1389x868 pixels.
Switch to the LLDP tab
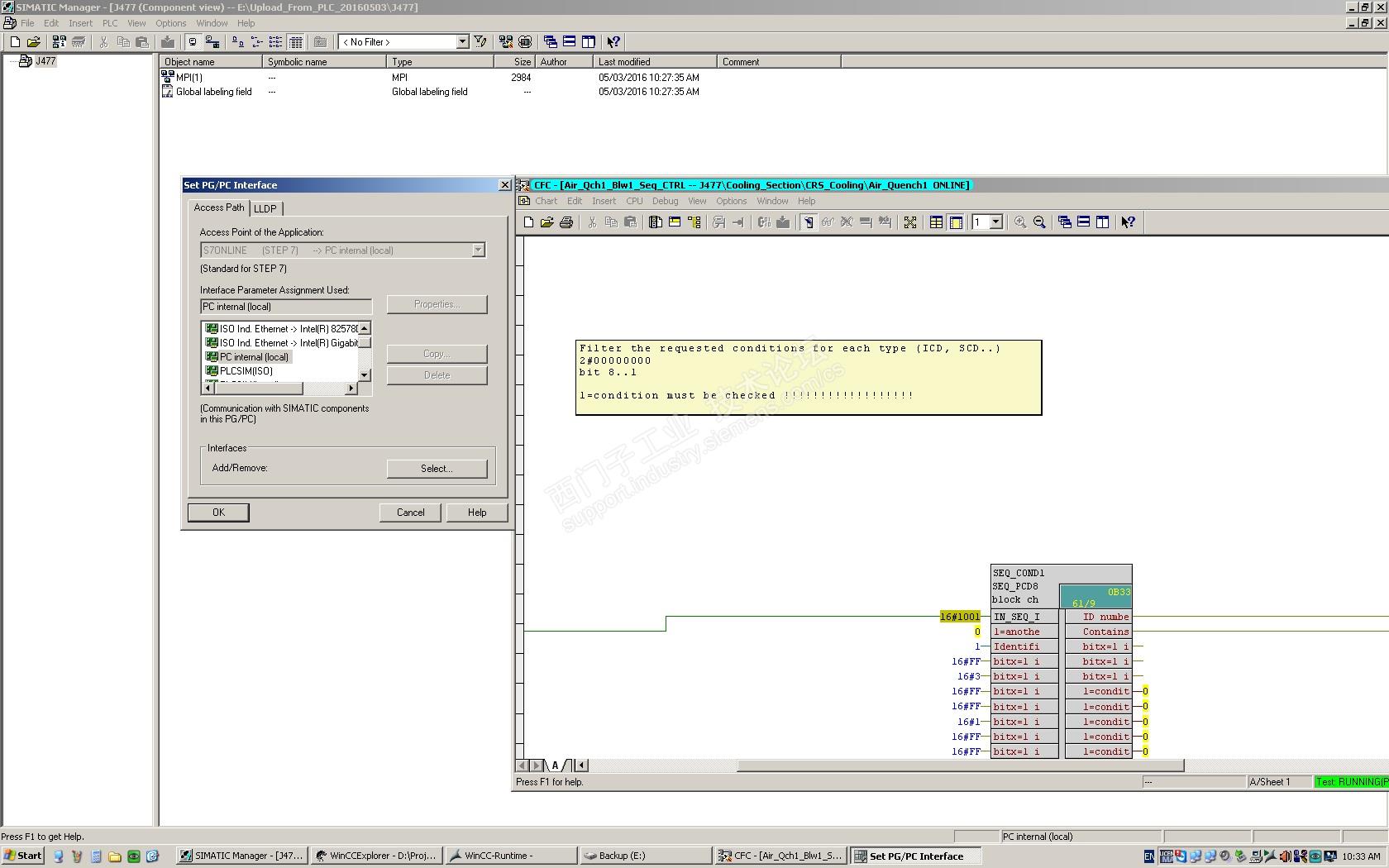click(265, 208)
